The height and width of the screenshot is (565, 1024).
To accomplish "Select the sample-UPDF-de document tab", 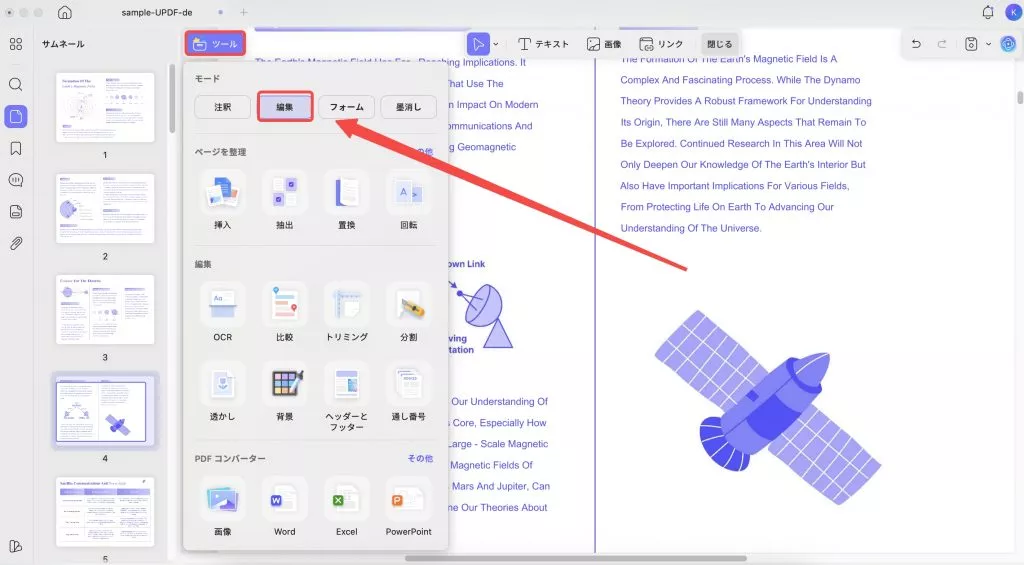I will (x=157, y=12).
